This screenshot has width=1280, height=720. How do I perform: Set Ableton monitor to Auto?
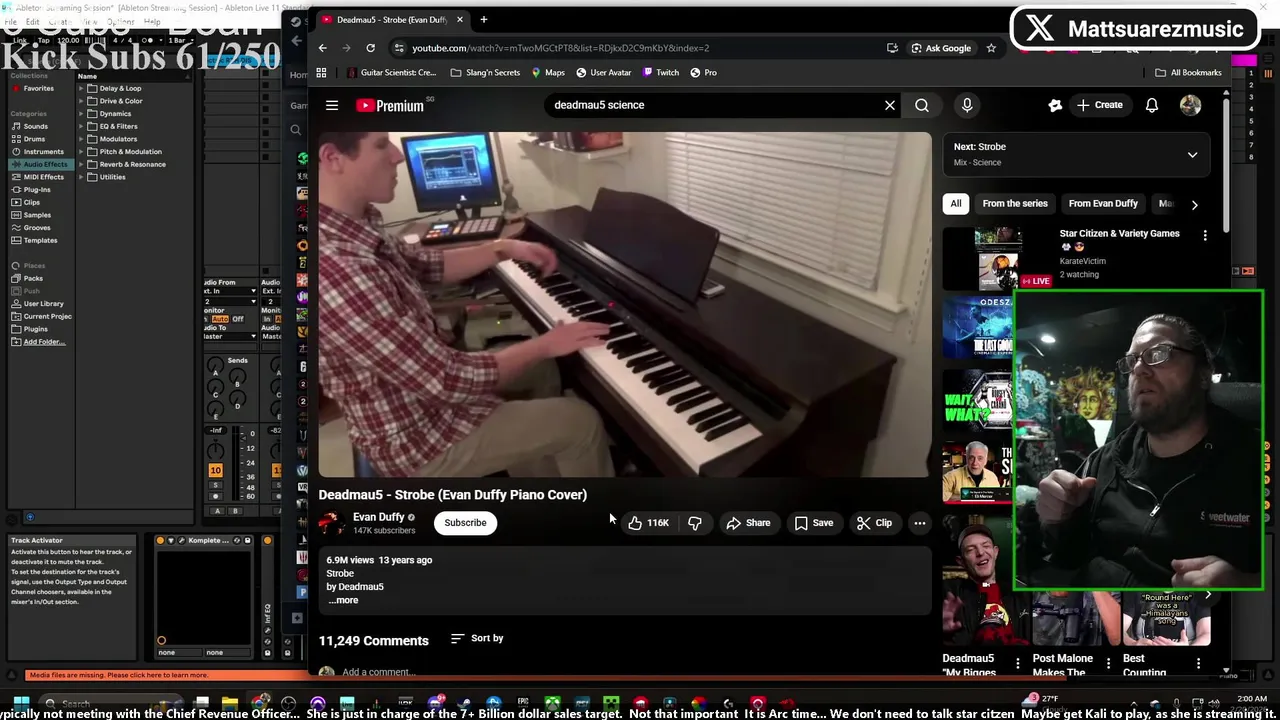(x=220, y=319)
